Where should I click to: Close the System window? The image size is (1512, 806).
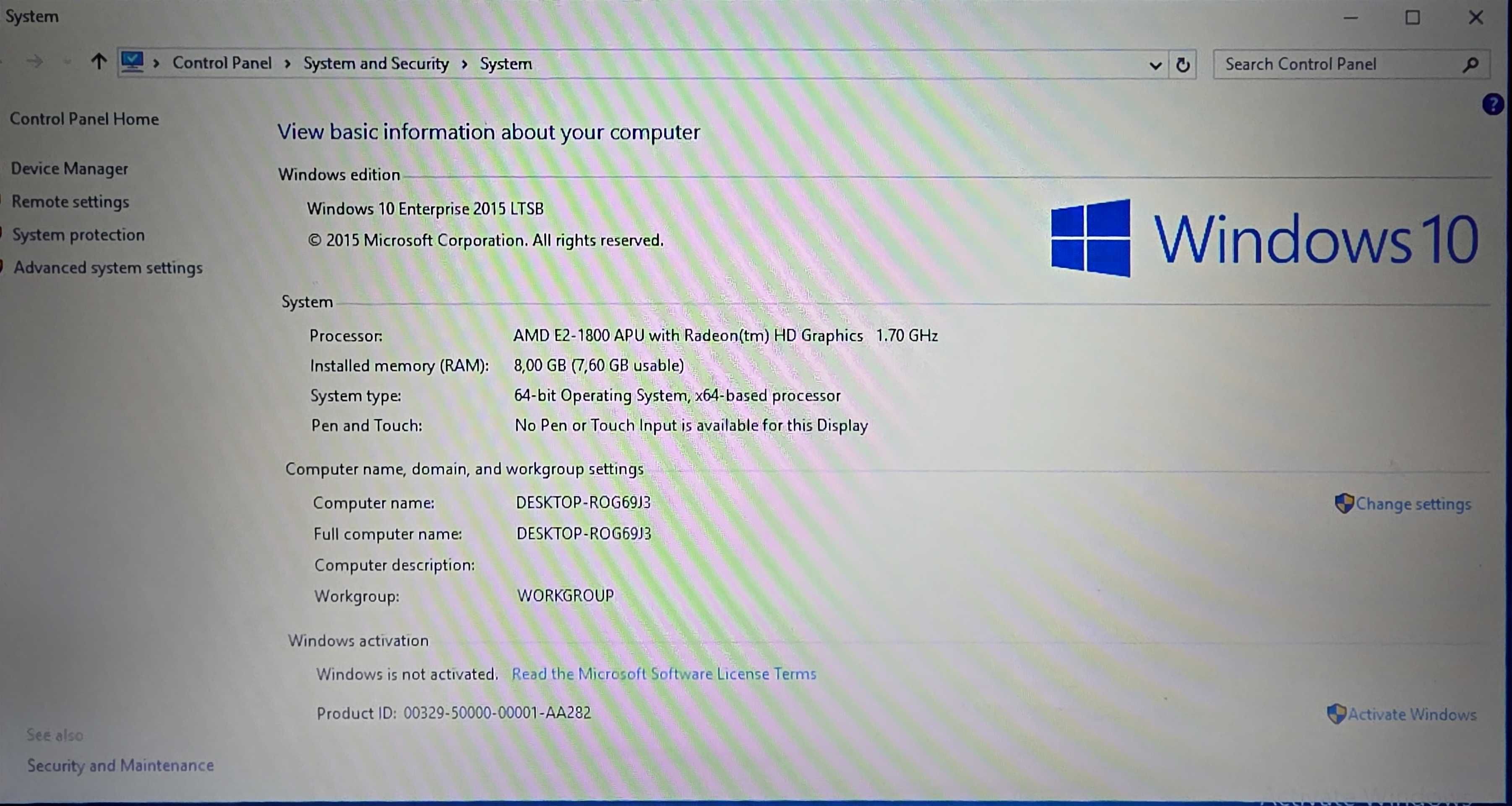click(1476, 18)
